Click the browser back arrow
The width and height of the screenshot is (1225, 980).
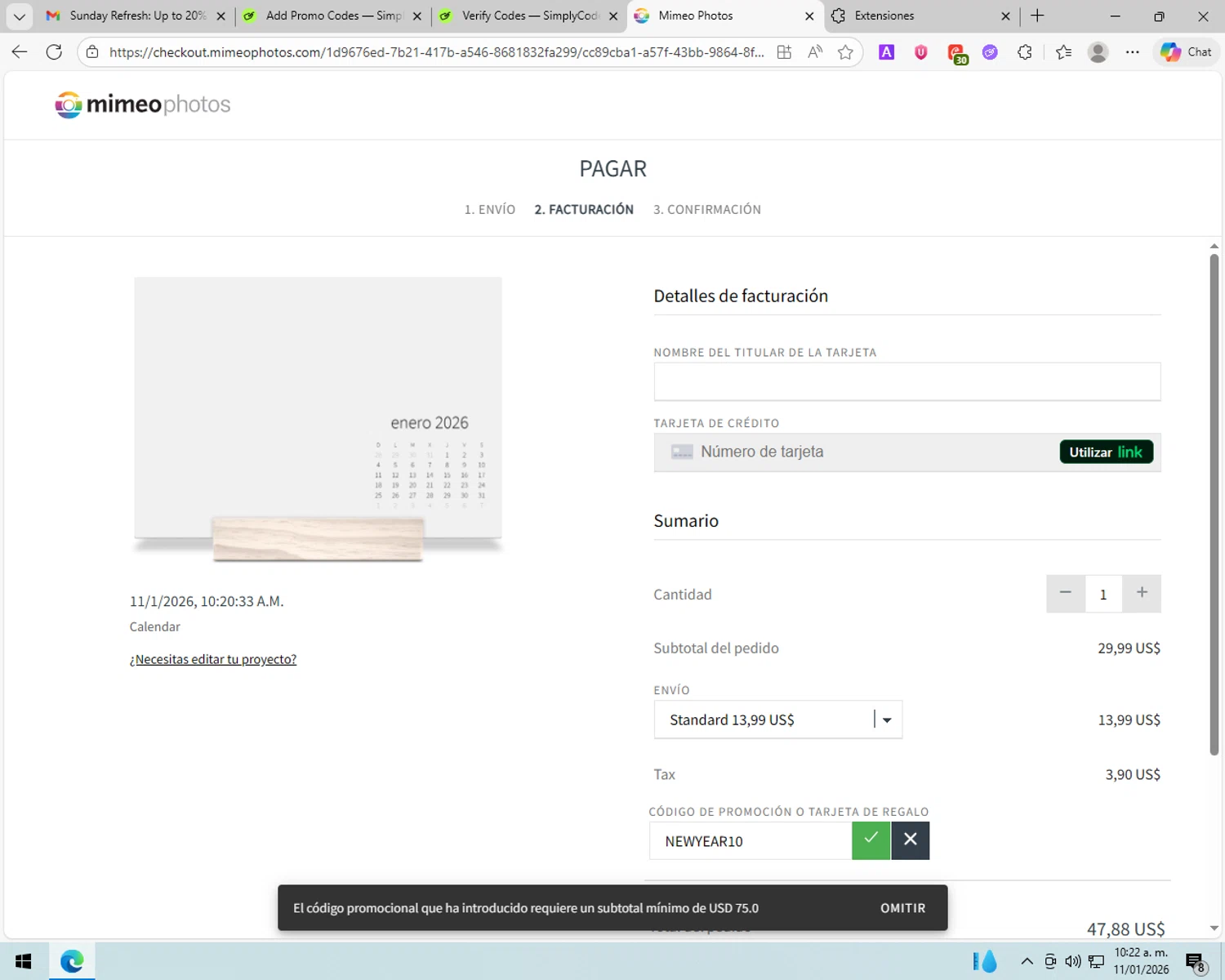[x=20, y=52]
